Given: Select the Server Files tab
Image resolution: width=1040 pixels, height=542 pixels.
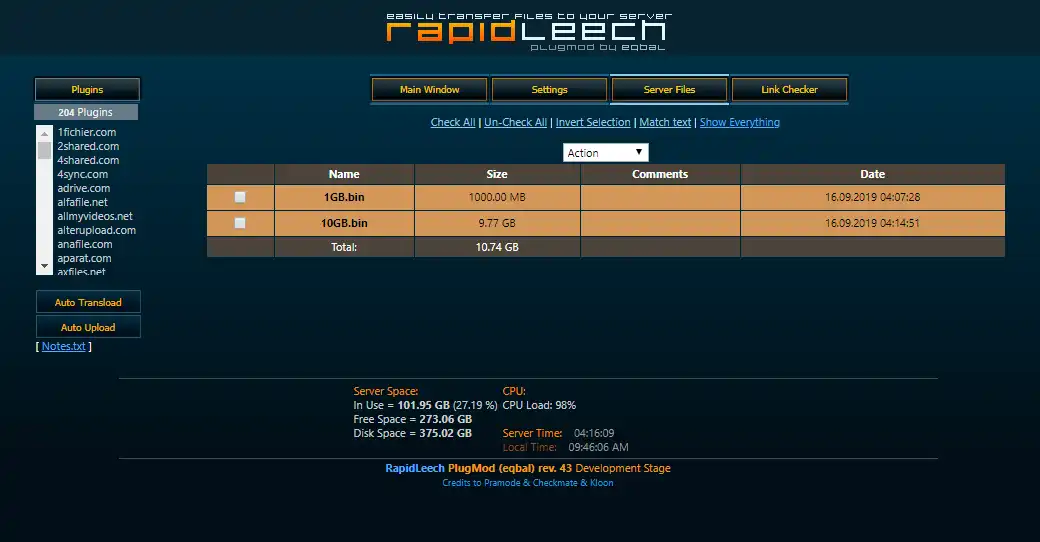Looking at the screenshot, I should (x=669, y=90).
